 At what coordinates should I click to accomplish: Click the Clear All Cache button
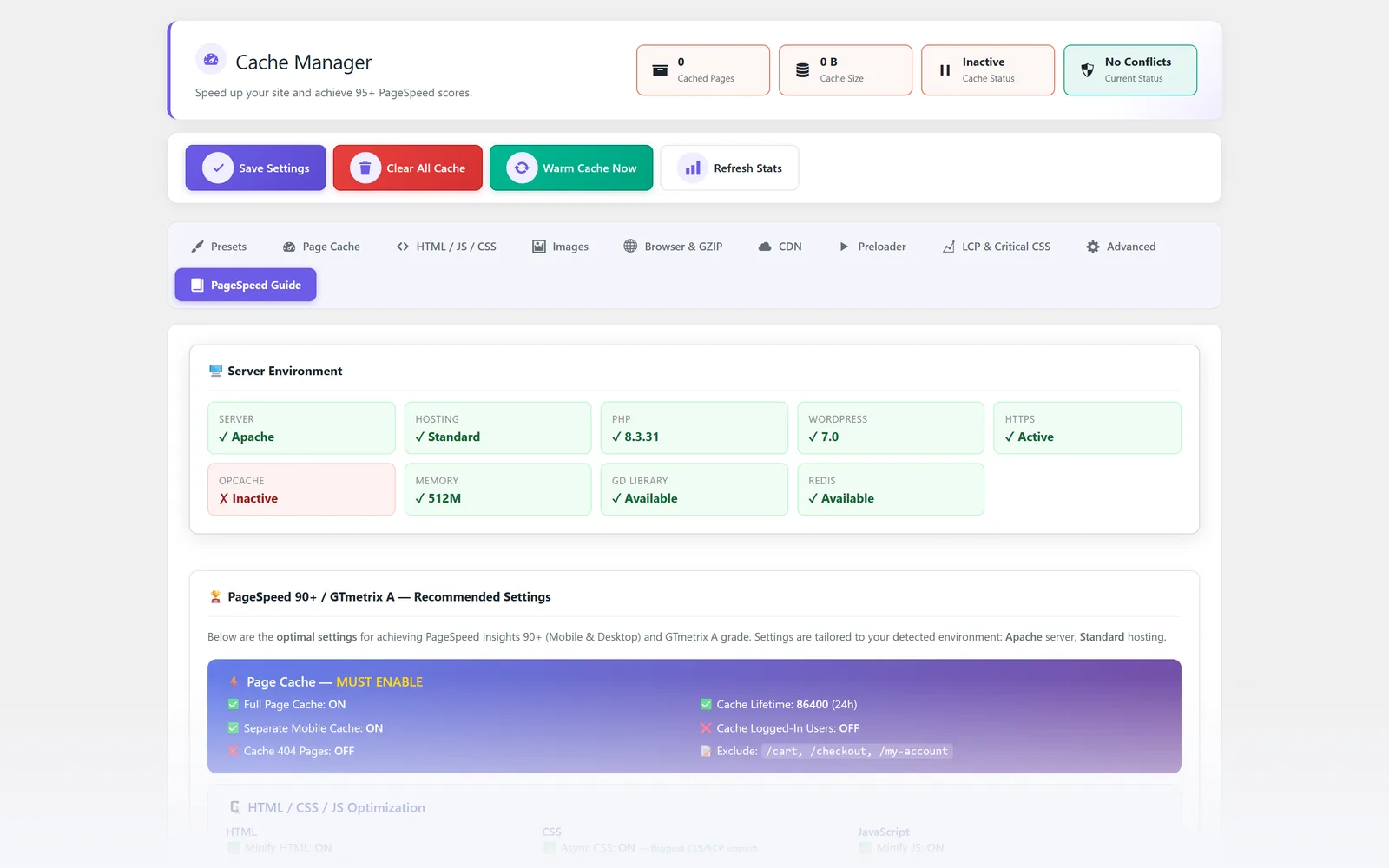point(408,168)
